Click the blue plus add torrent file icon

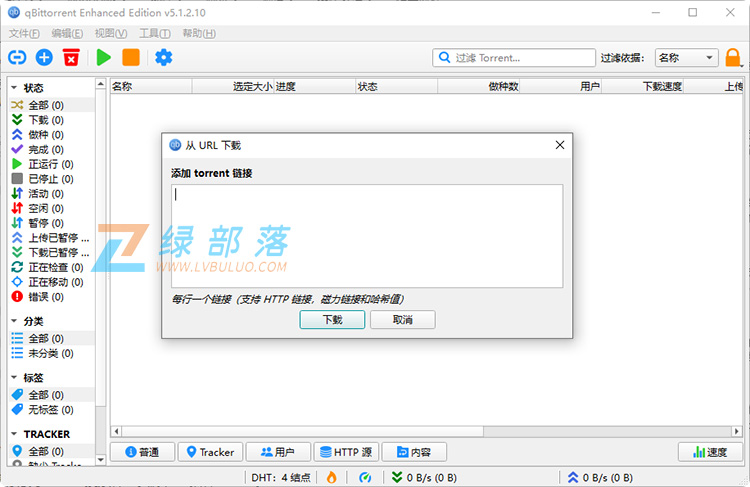tap(44, 58)
